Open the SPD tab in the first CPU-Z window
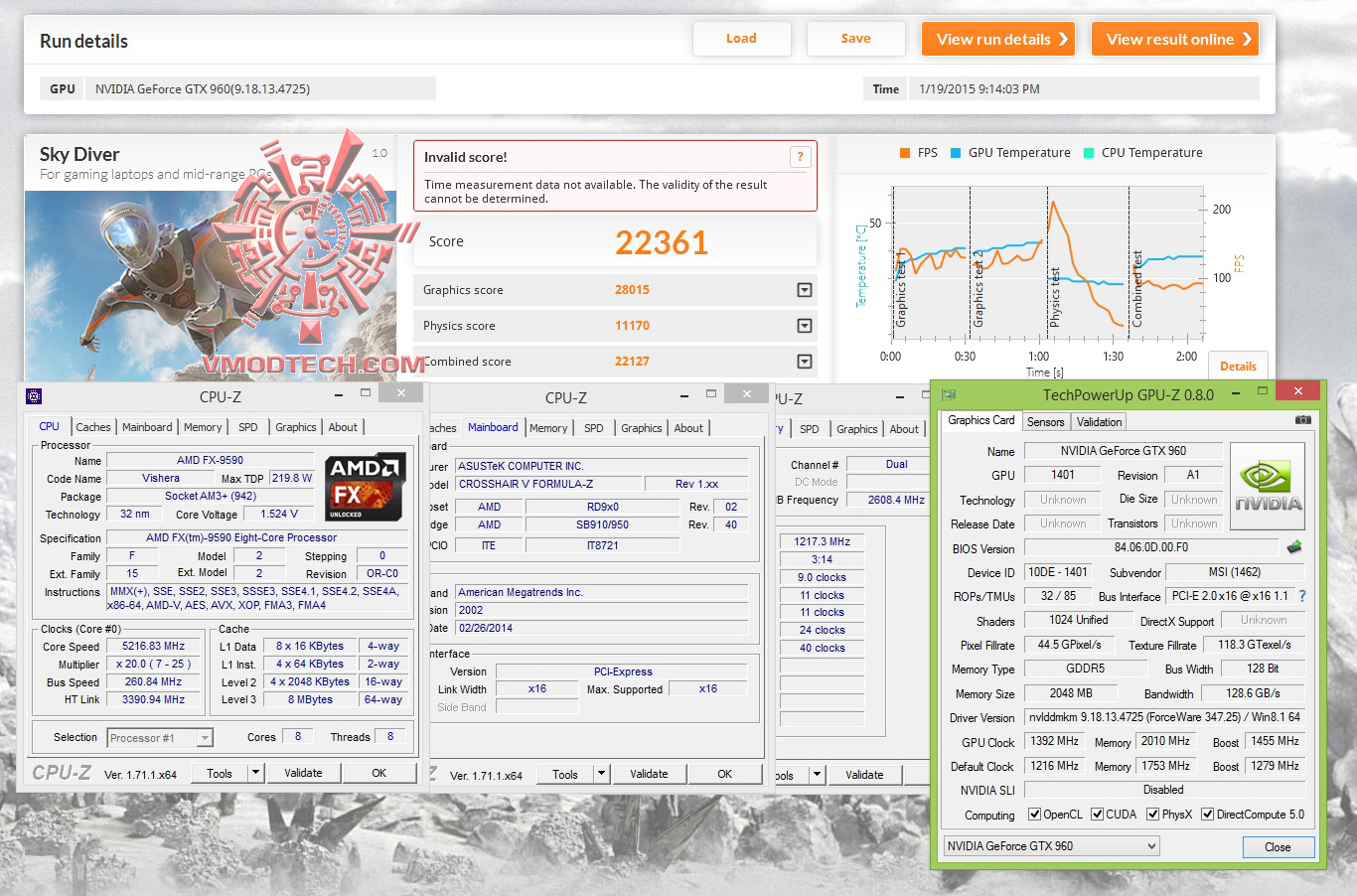 click(x=248, y=427)
